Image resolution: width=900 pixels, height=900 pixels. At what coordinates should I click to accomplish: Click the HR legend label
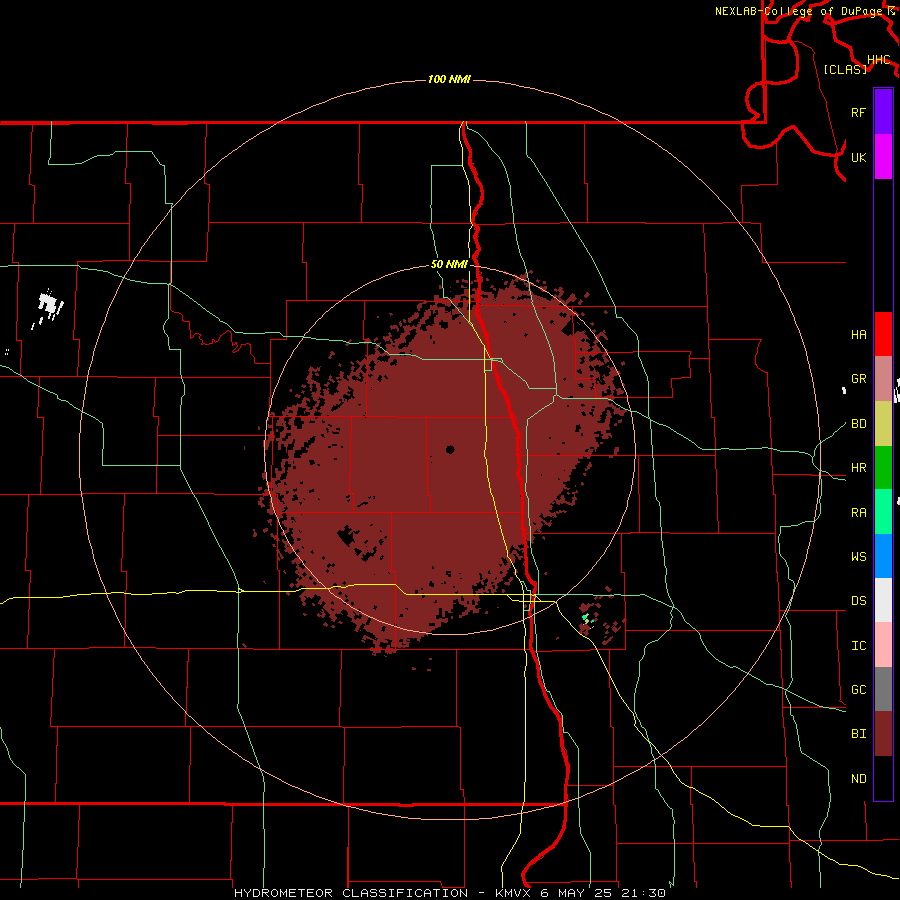click(x=859, y=468)
